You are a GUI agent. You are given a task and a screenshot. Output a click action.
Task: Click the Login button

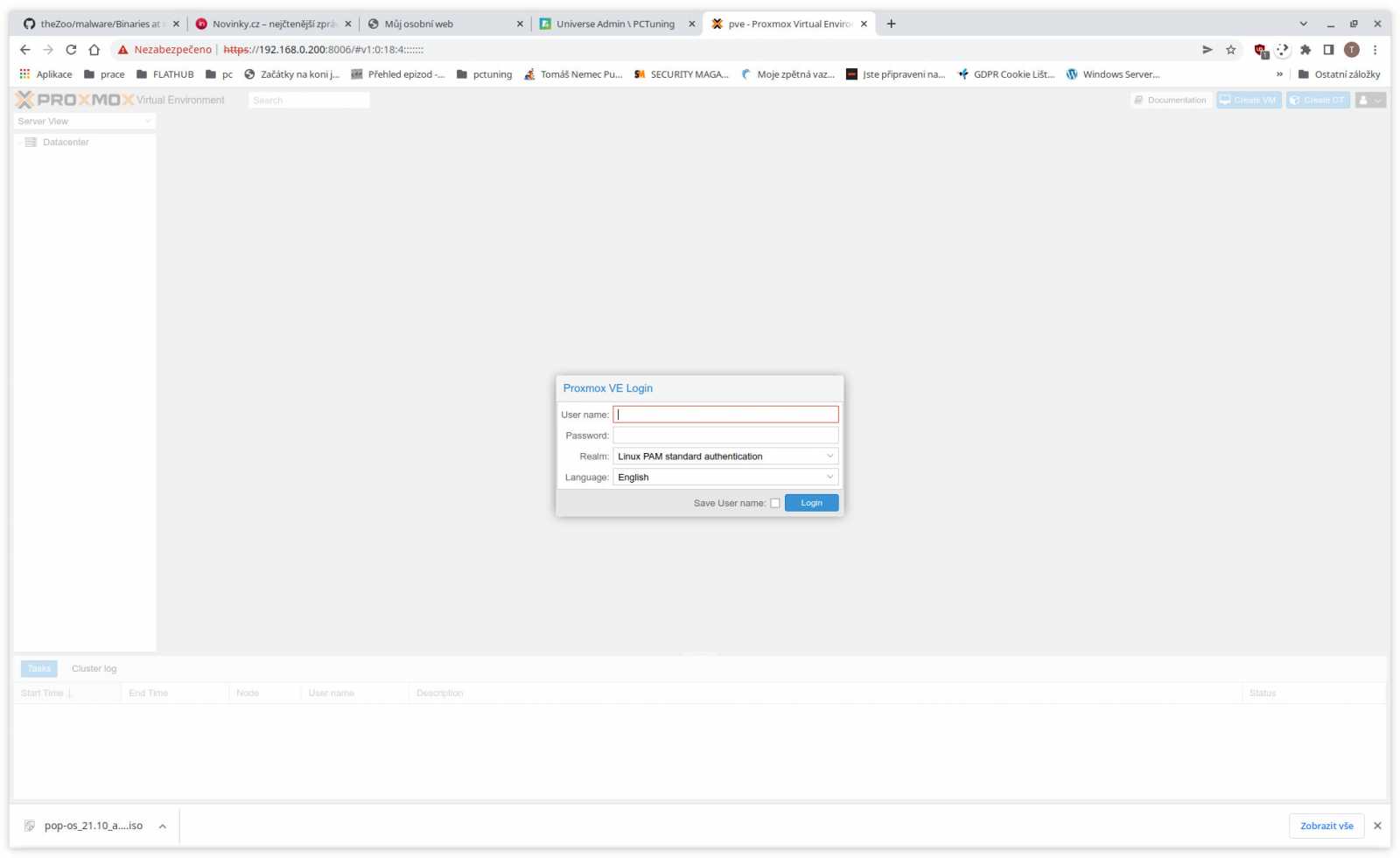click(x=811, y=503)
